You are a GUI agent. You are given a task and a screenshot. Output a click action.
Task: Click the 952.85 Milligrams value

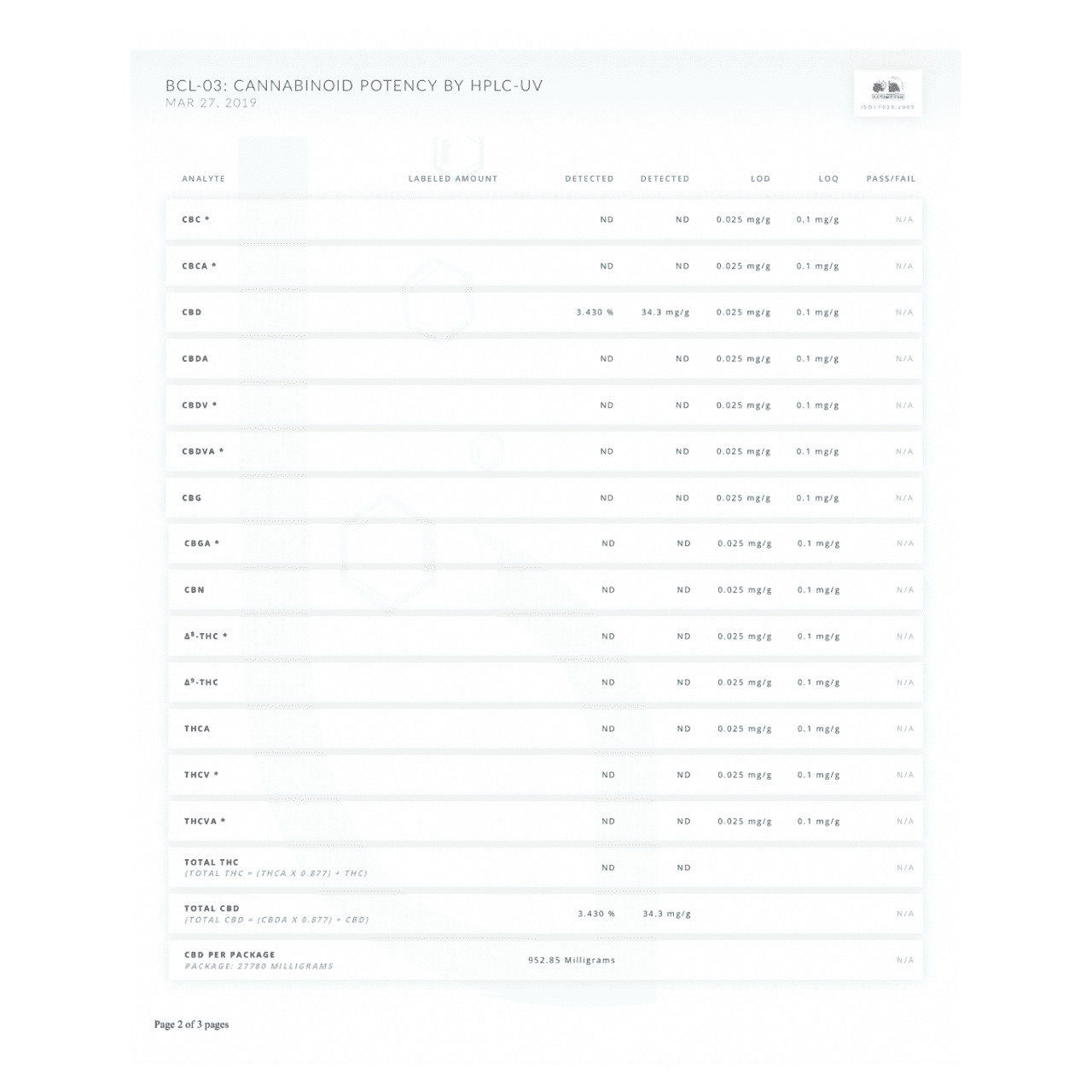pos(572,961)
